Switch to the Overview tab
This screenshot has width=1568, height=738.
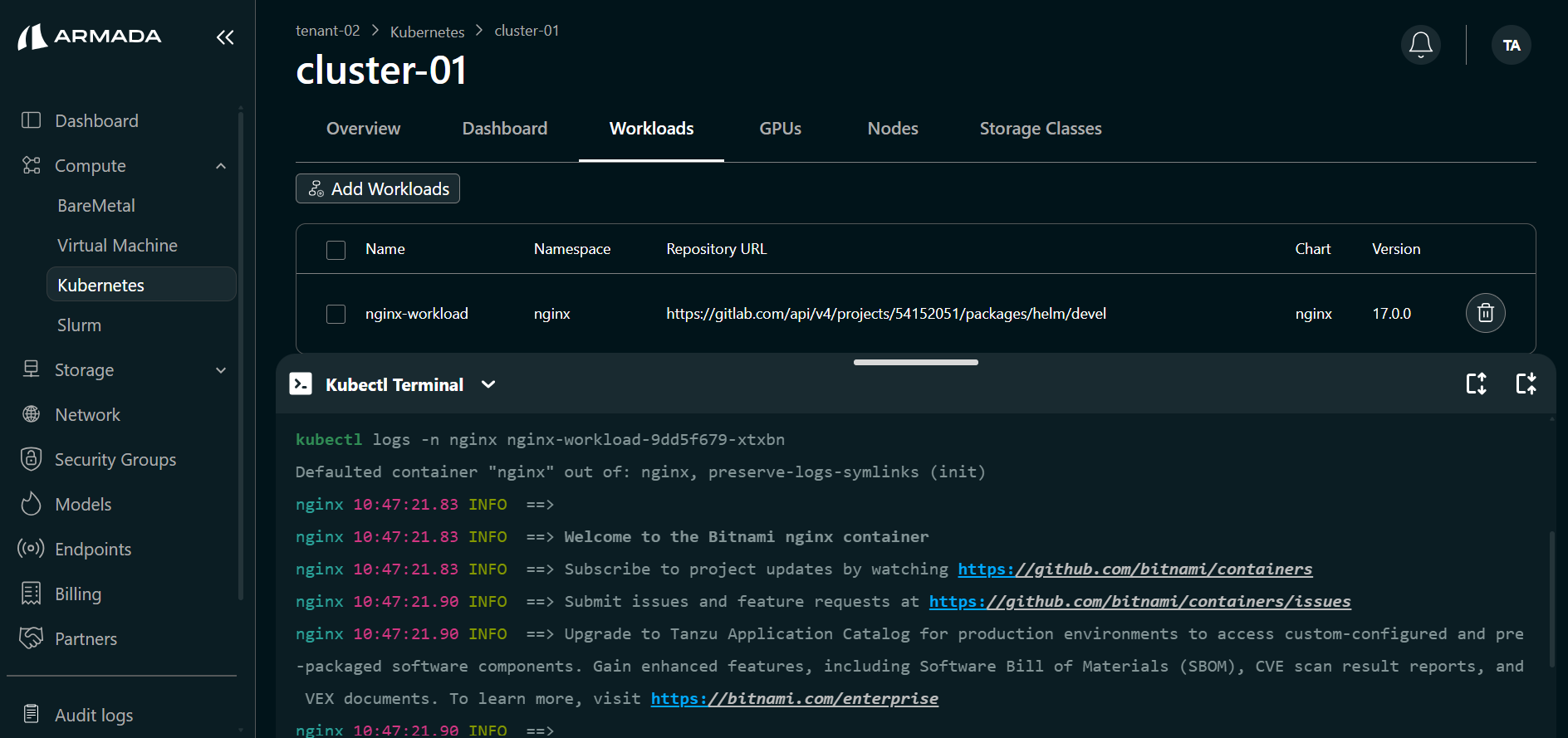click(x=363, y=129)
